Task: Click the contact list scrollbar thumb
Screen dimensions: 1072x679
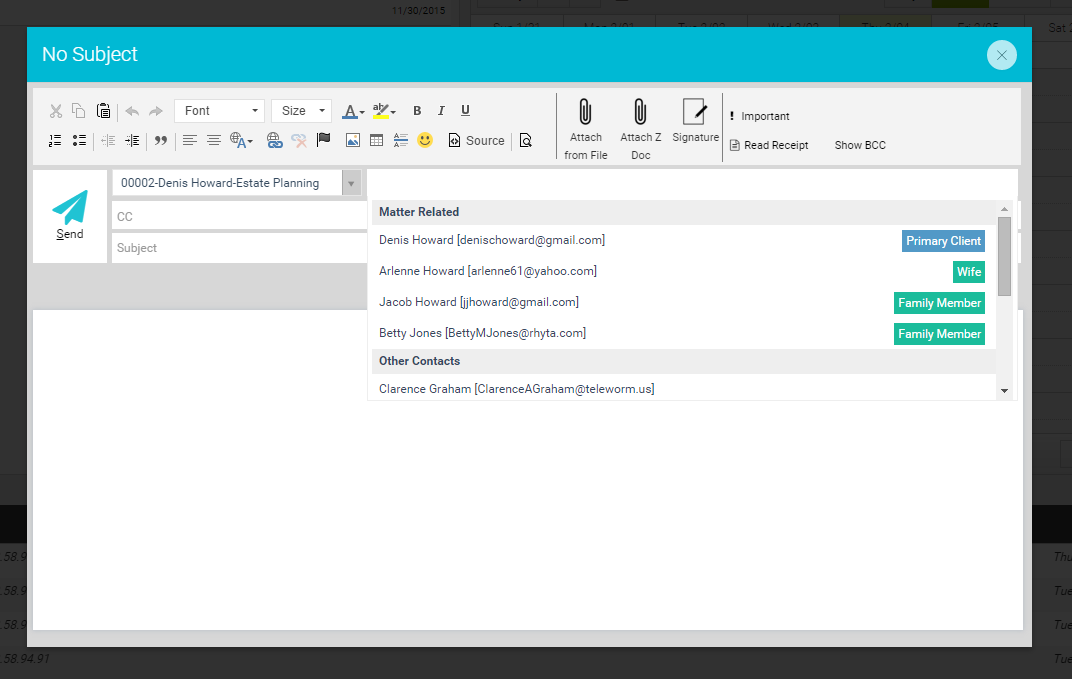Action: [x=1004, y=256]
